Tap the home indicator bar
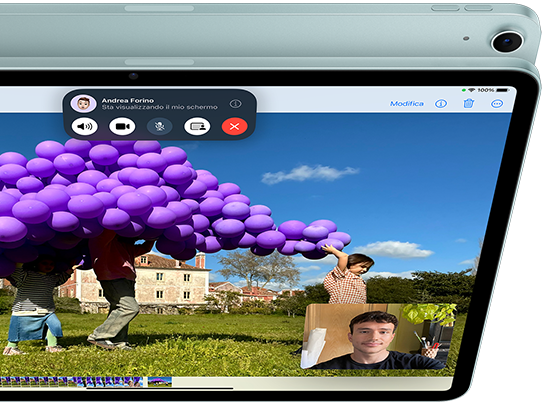The image size is (544, 404). (160, 389)
